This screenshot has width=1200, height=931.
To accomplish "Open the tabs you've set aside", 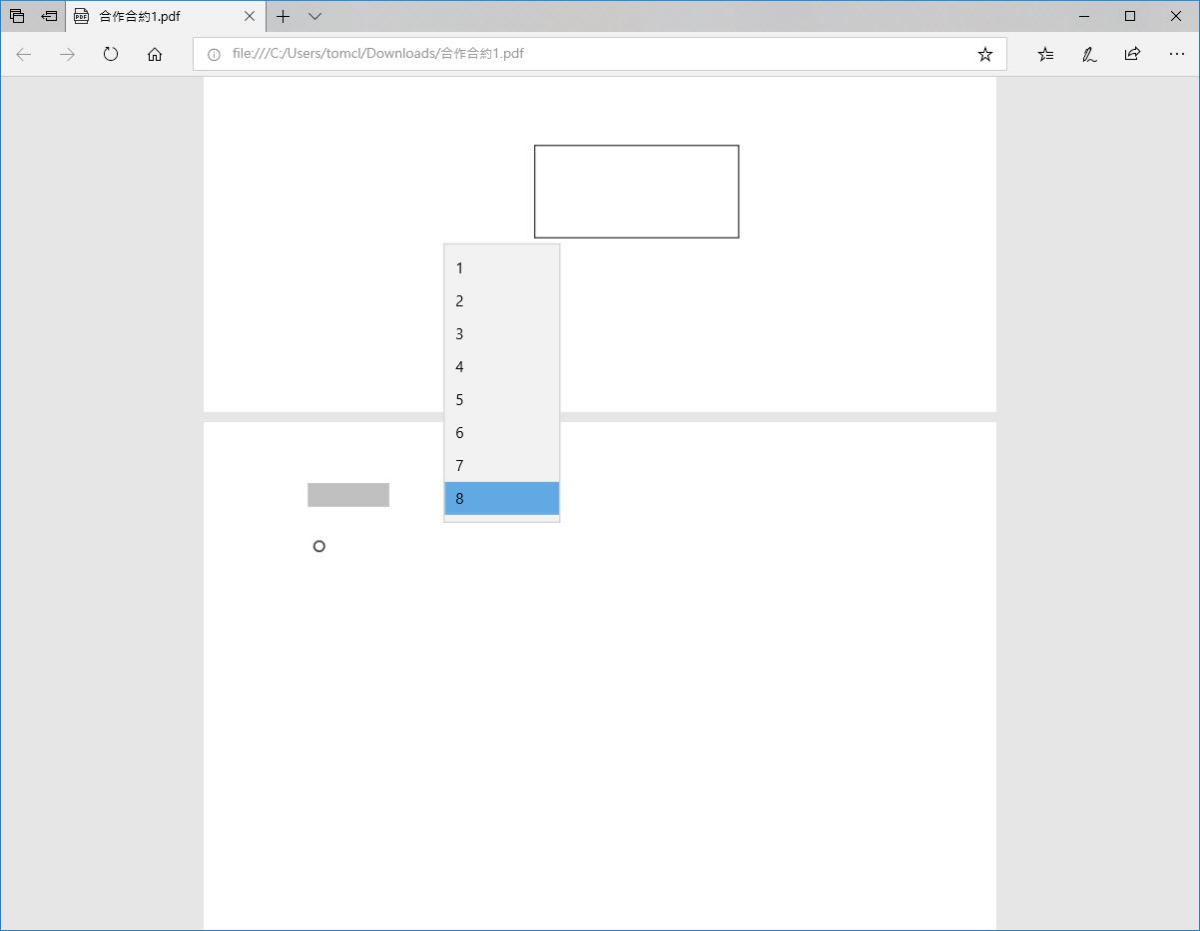I will click(17, 16).
